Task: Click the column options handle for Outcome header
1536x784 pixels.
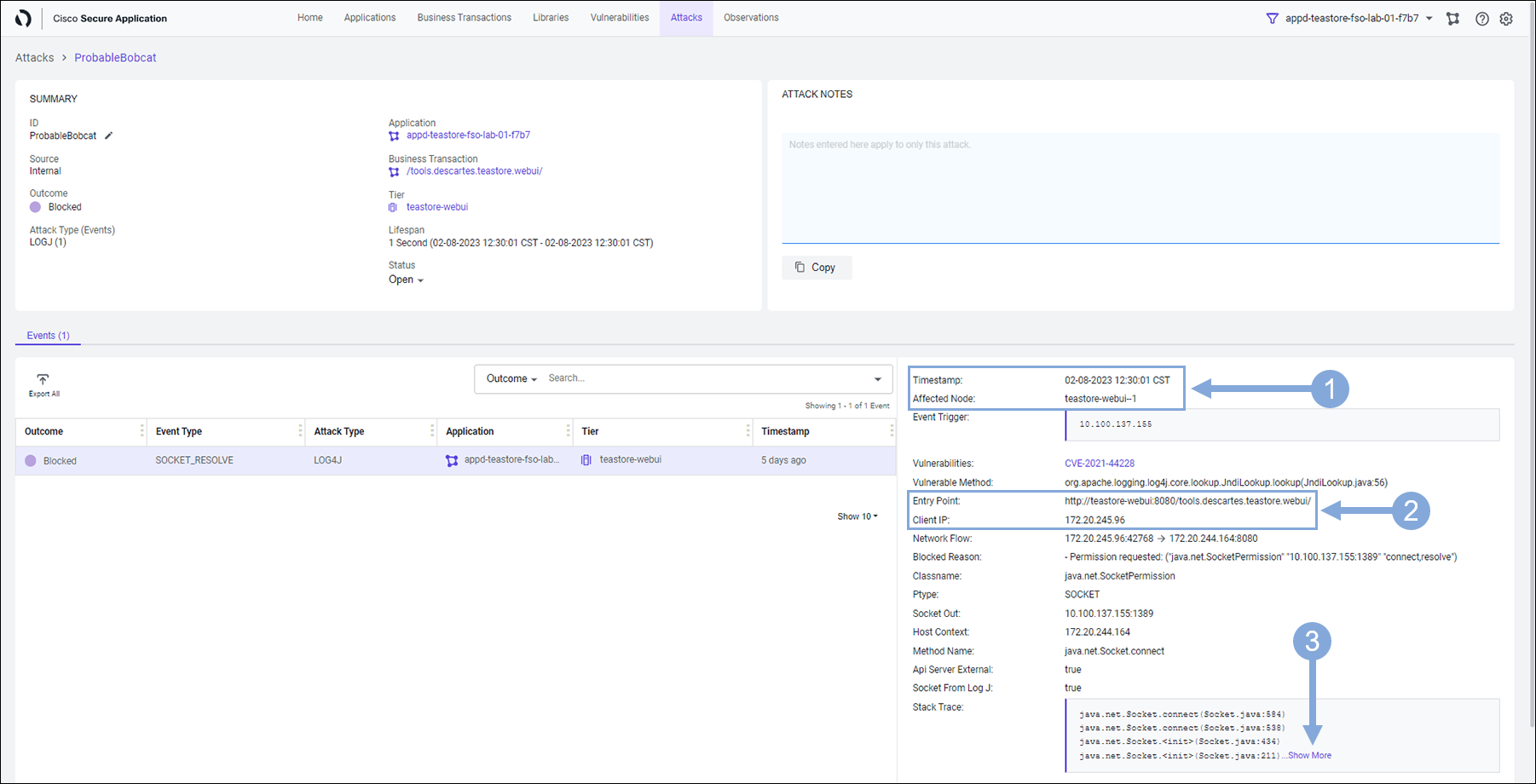Action: click(141, 431)
